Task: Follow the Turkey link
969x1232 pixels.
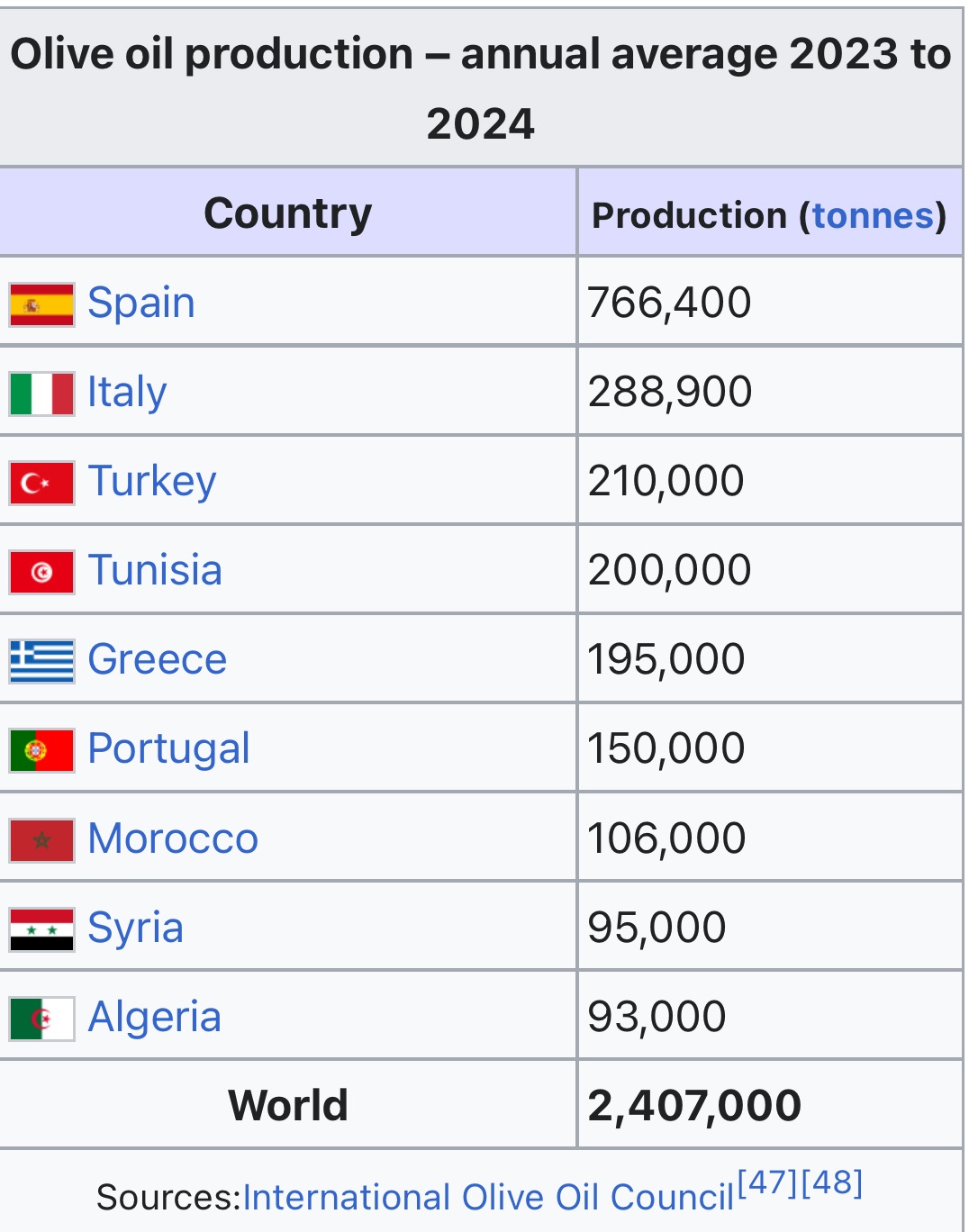Action: click(x=152, y=481)
